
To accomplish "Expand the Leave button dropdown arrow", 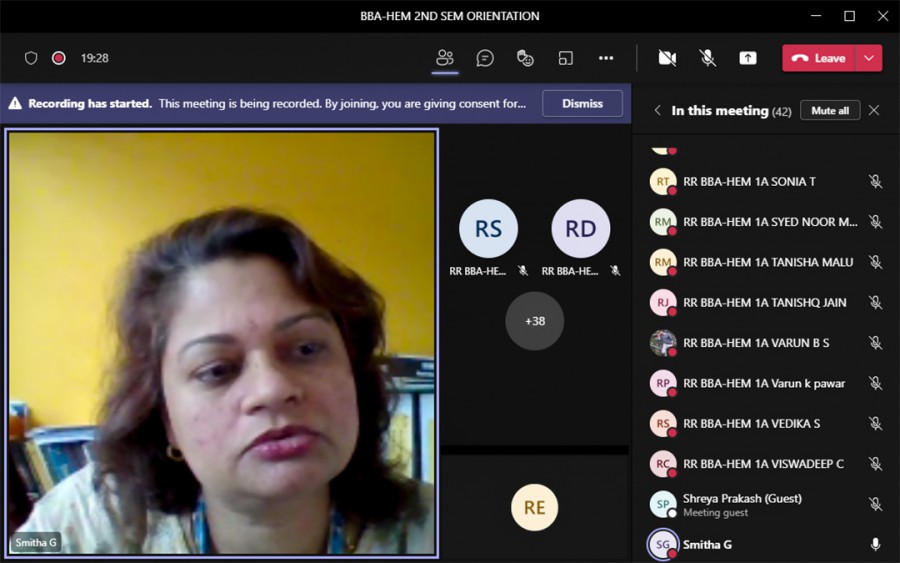I will (869, 58).
